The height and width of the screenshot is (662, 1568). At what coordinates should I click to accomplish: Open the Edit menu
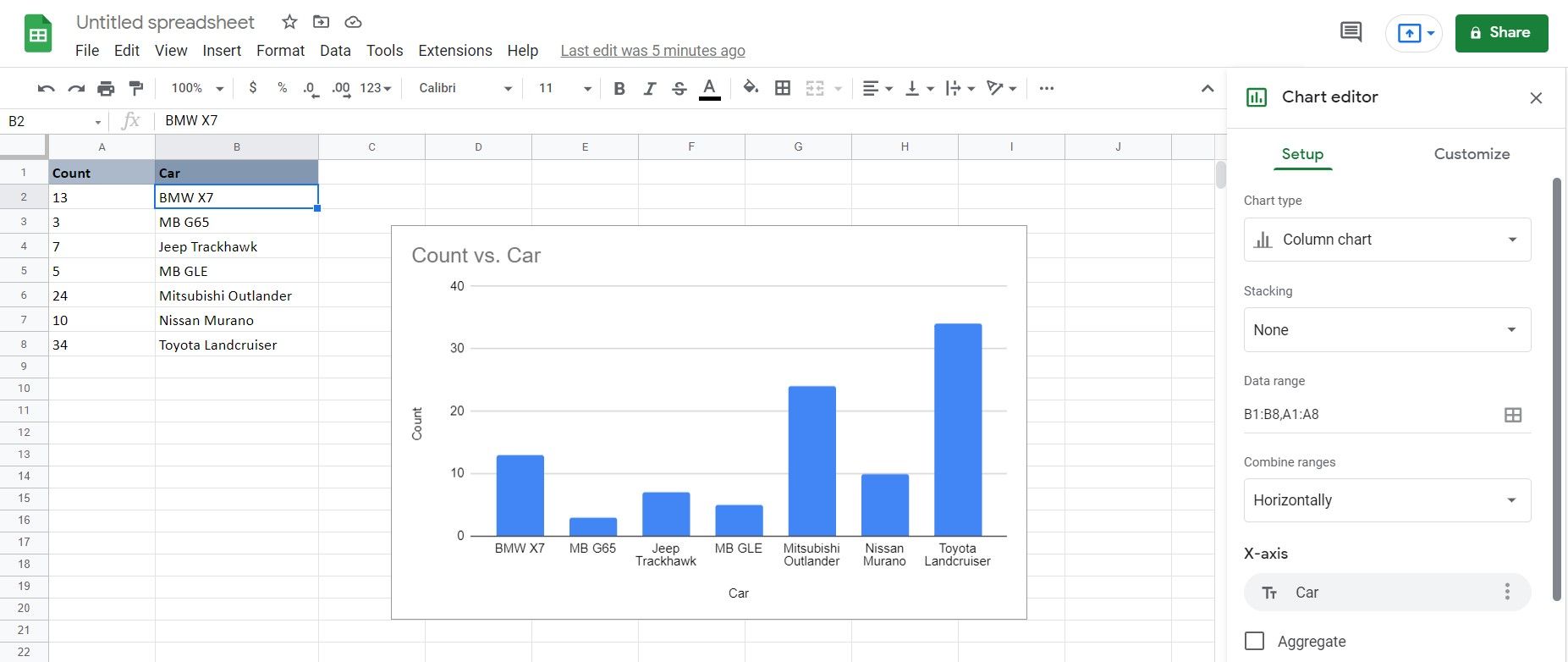pos(127,51)
